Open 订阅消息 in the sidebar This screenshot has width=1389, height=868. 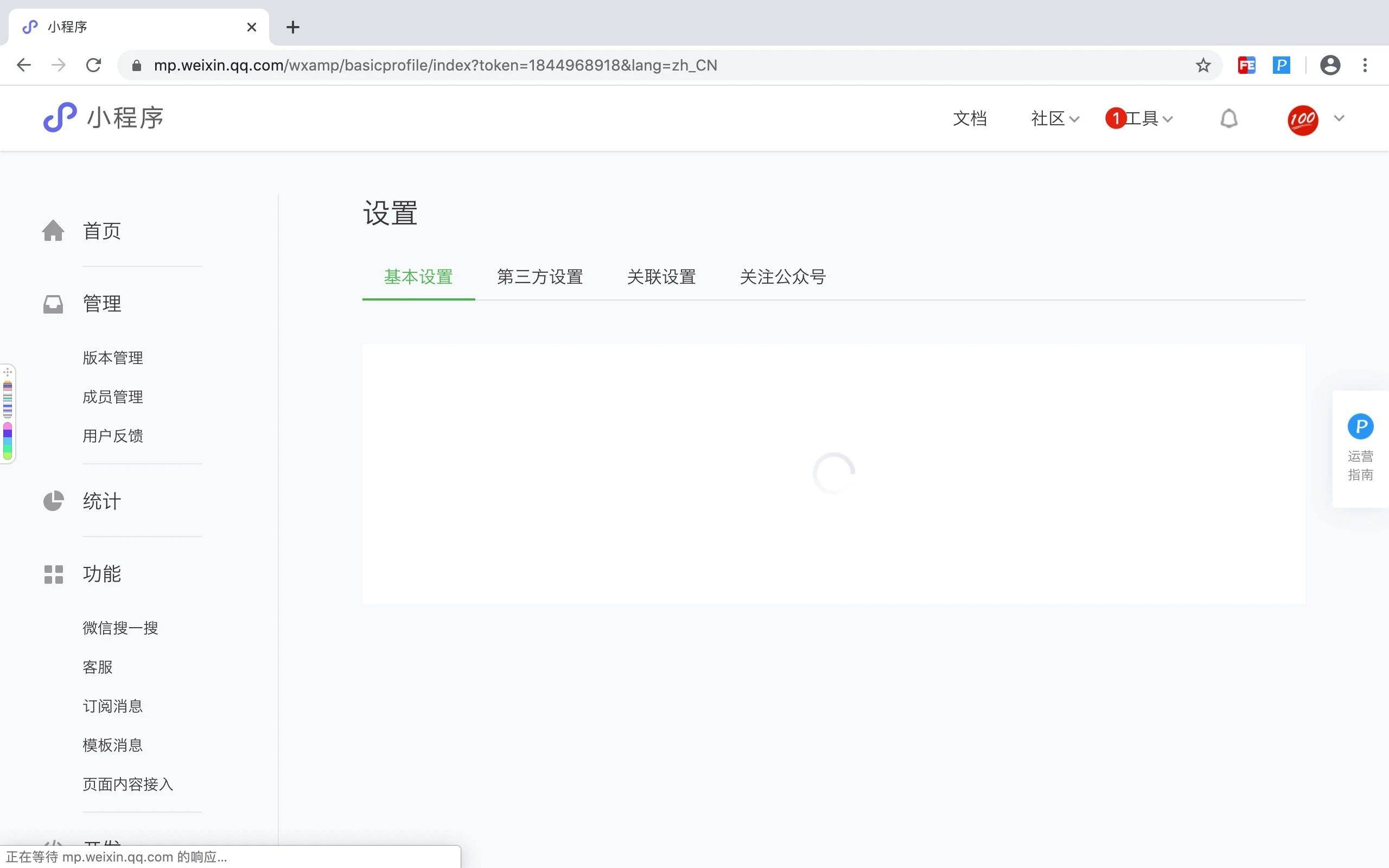[112, 706]
